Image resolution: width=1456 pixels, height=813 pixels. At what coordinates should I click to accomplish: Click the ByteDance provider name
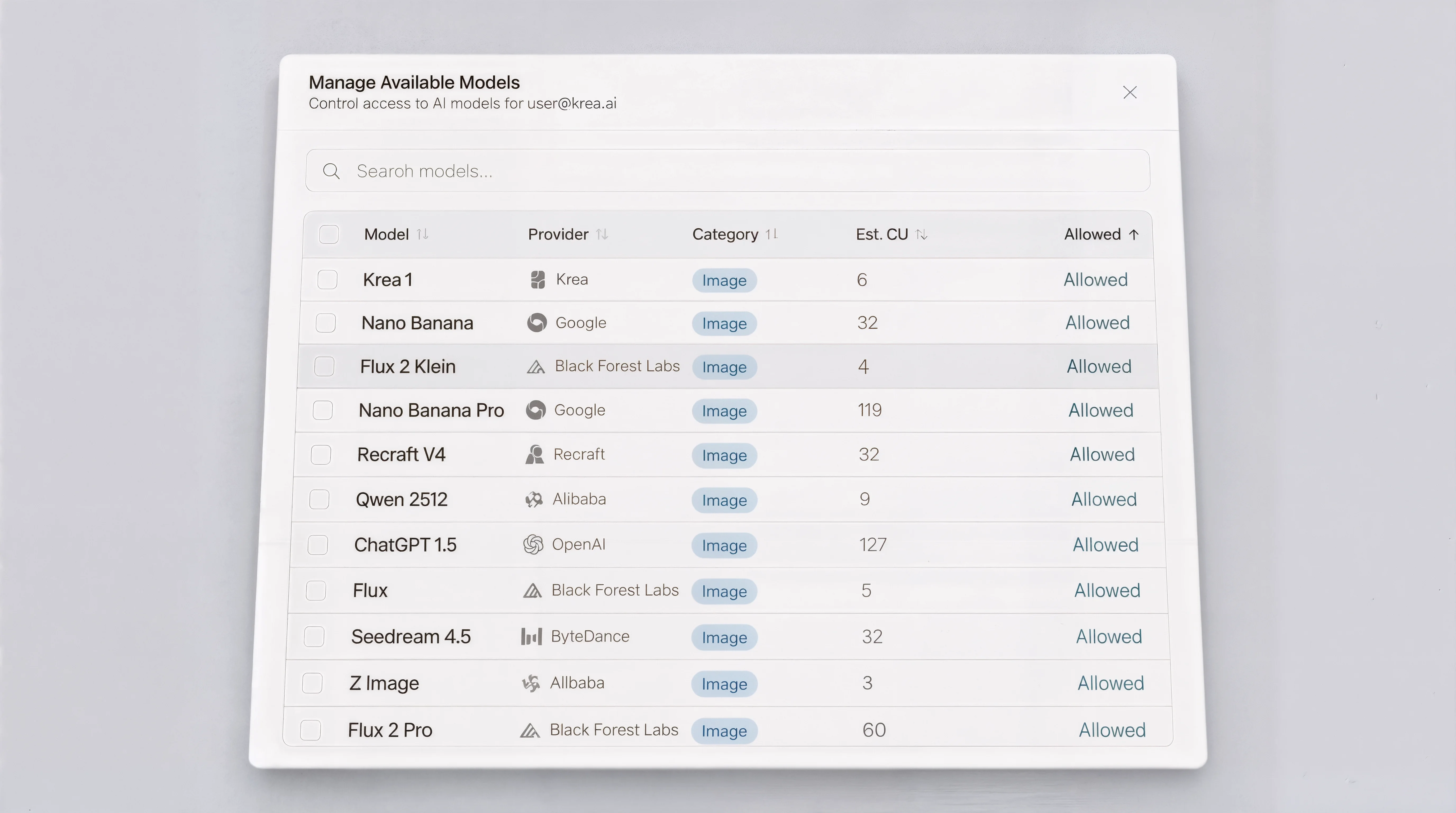(590, 636)
